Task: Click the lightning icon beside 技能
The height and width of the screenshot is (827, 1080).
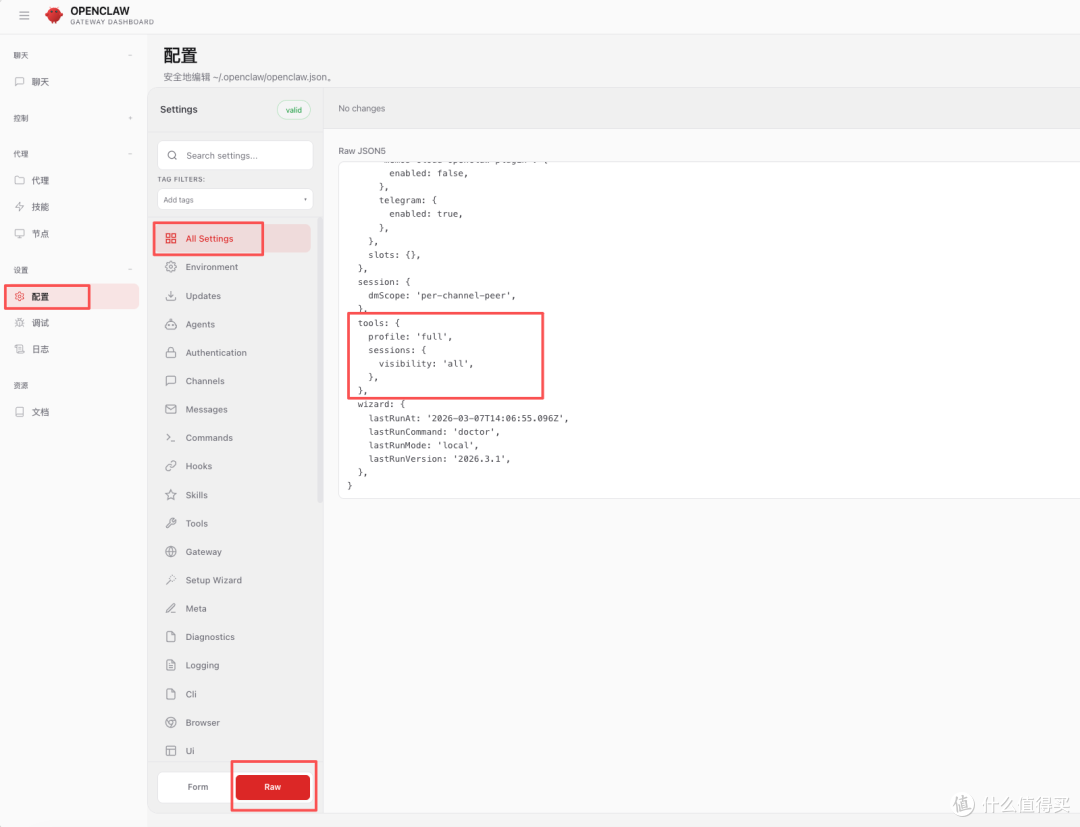Action: pos(19,207)
